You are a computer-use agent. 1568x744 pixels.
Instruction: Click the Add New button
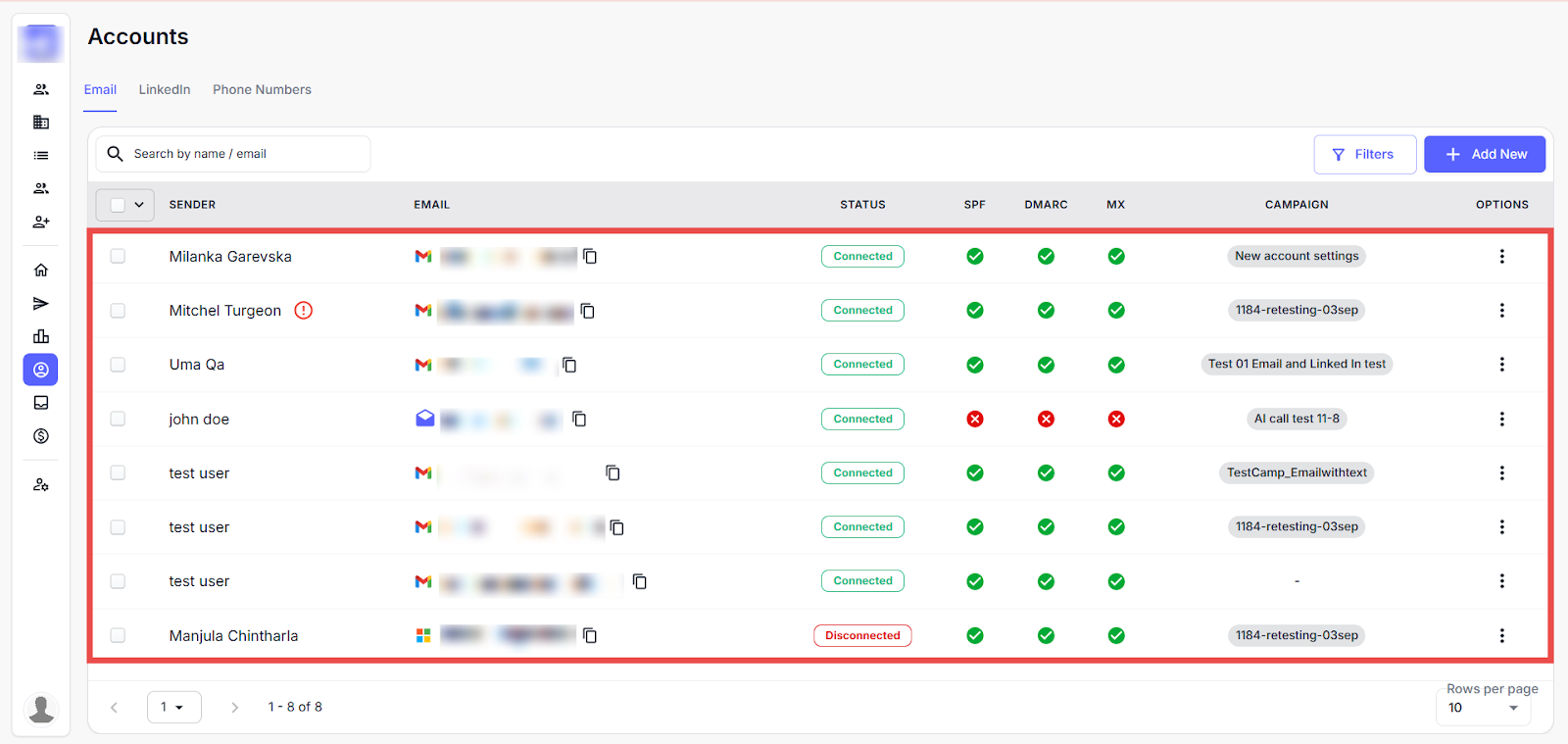pyautogui.click(x=1484, y=155)
